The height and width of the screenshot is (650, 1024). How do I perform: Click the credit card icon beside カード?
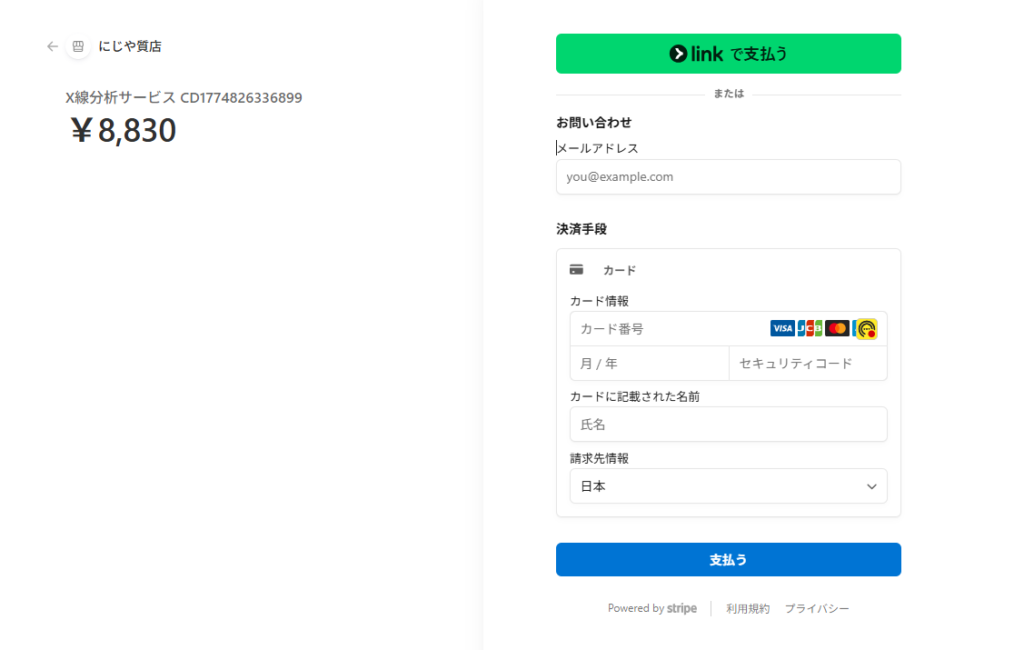pos(576,270)
